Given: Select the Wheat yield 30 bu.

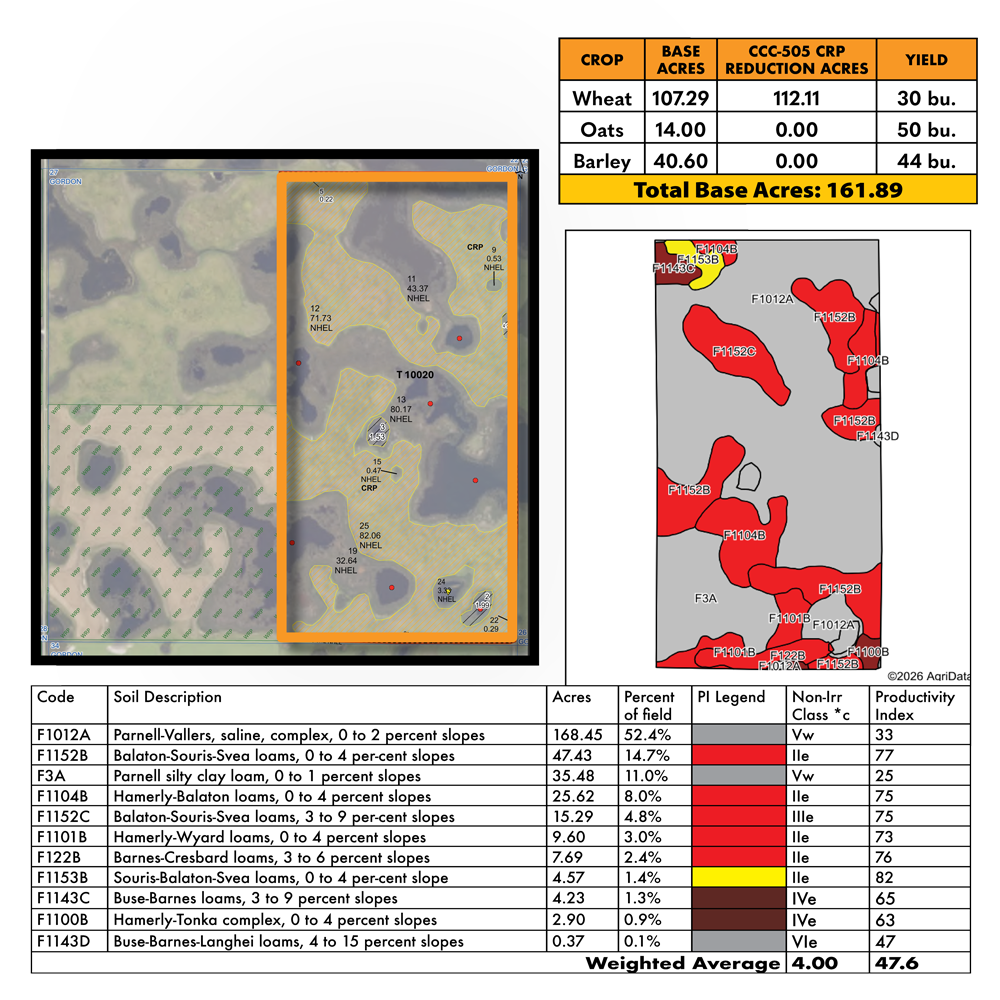Looking at the screenshot, I should (926, 98).
